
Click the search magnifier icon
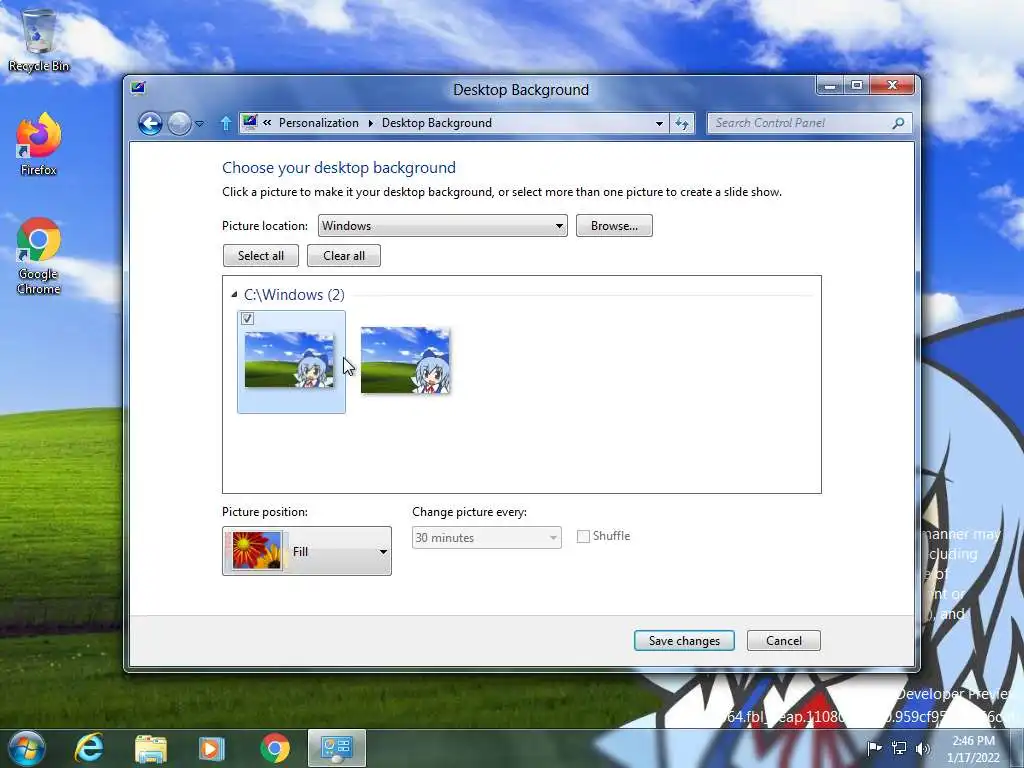click(899, 123)
